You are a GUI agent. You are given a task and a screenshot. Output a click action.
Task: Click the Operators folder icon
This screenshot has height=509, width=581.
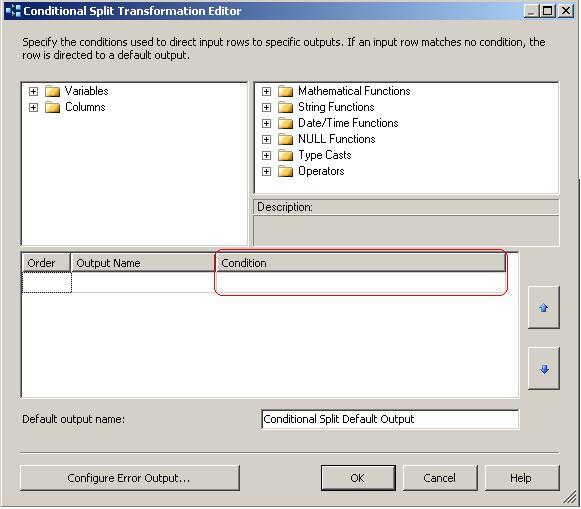pos(285,171)
